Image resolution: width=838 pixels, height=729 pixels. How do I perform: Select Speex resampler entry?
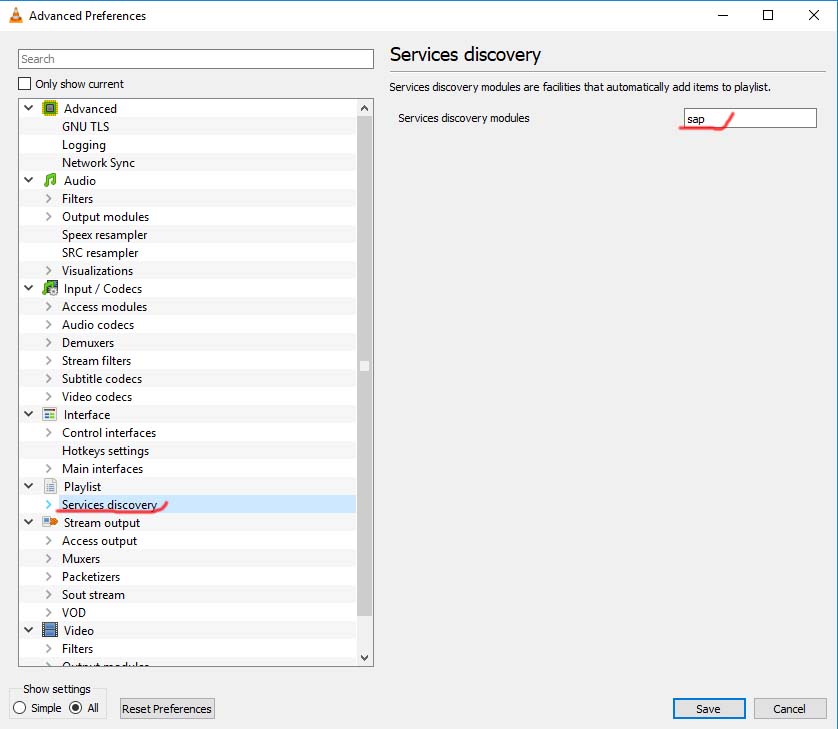104,235
